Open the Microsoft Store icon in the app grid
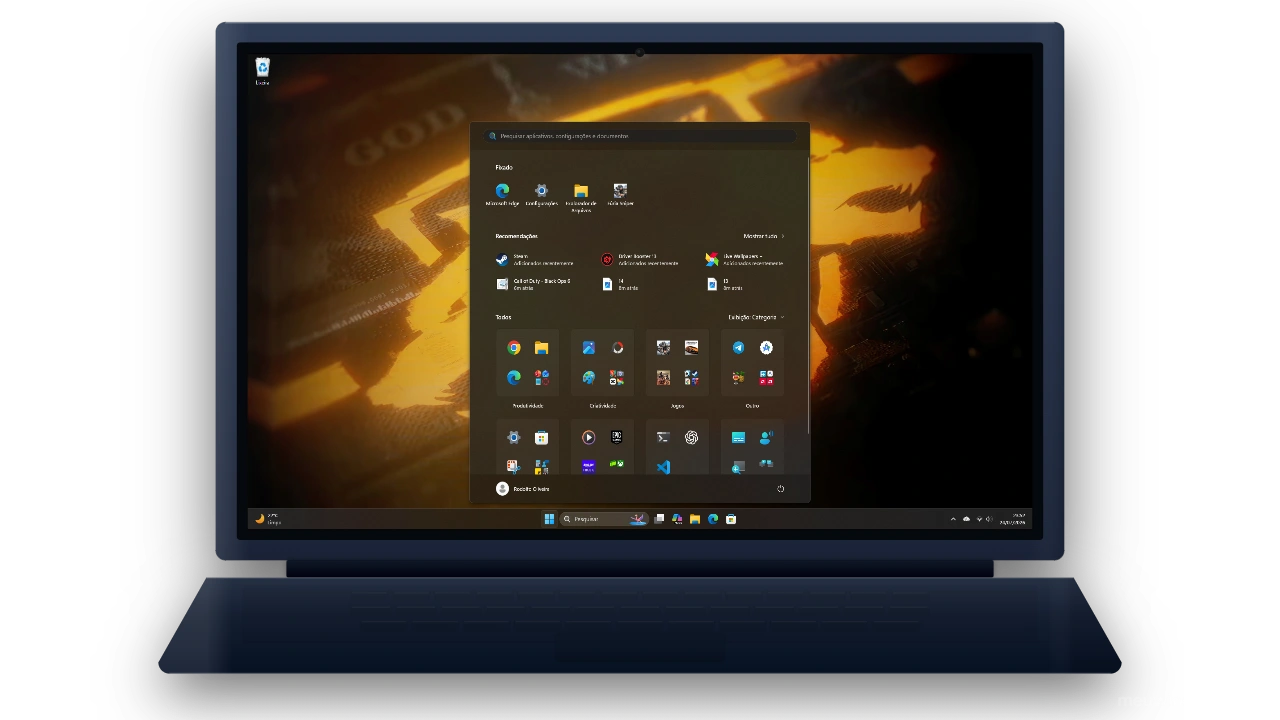This screenshot has height=720, width=1280. pos(541,437)
